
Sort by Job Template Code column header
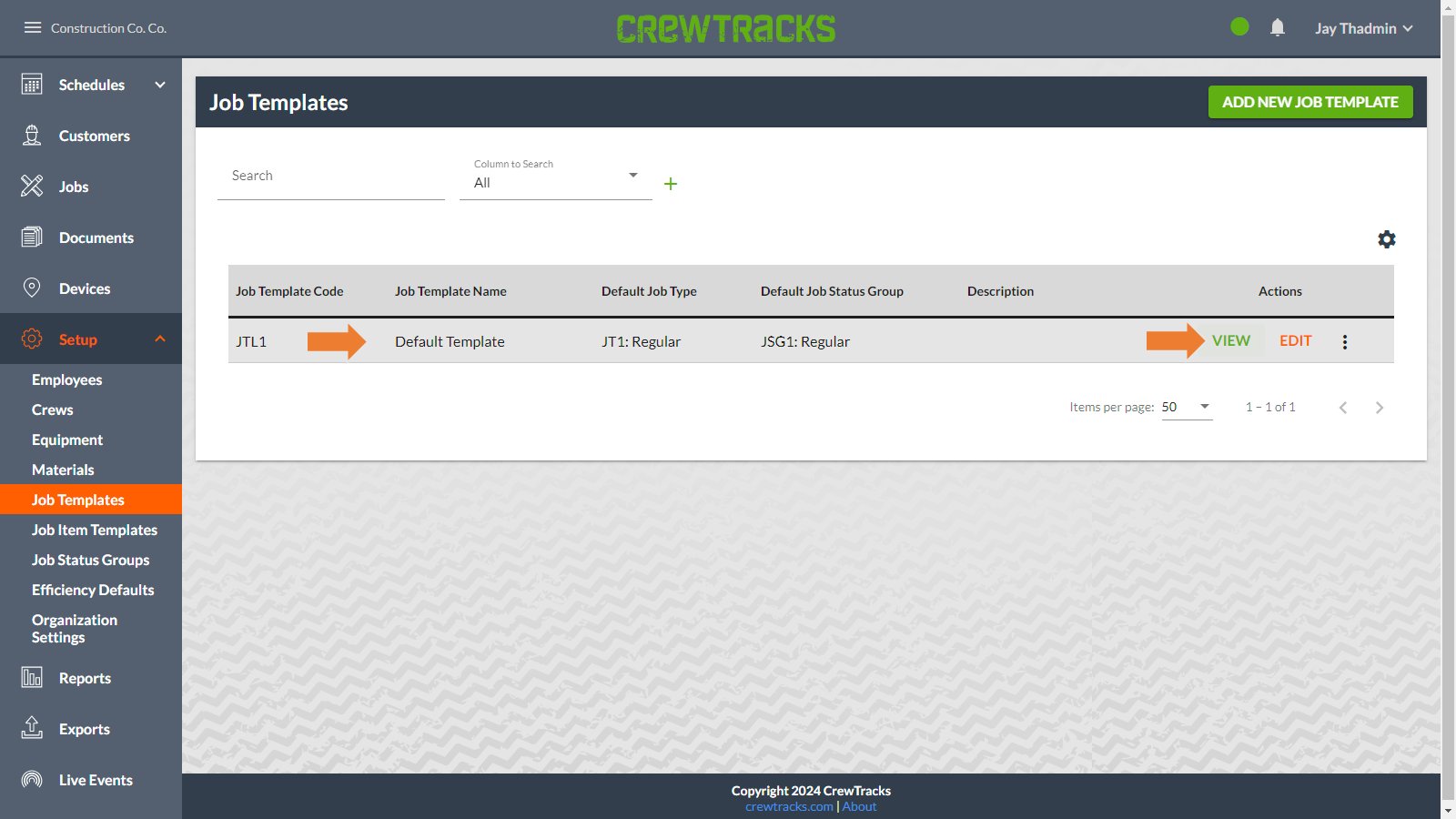(x=289, y=291)
